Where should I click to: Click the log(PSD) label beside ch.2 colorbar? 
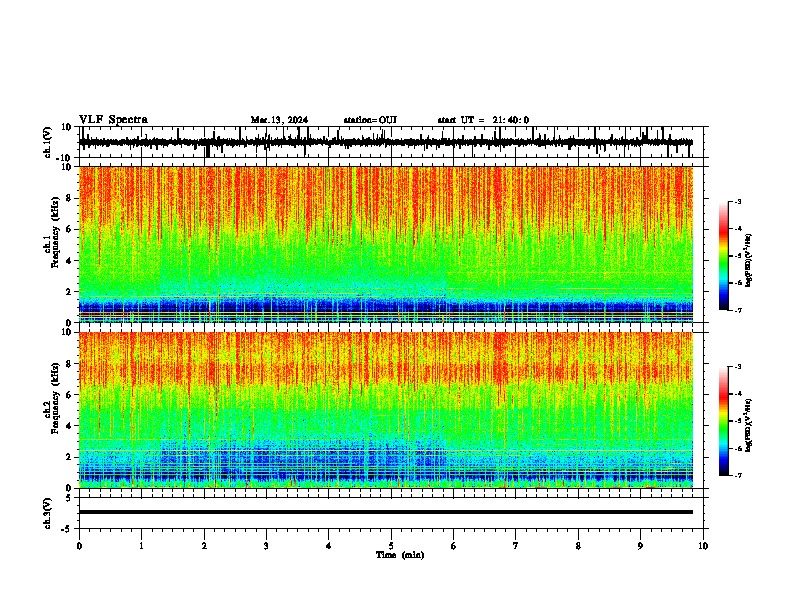coord(749,425)
